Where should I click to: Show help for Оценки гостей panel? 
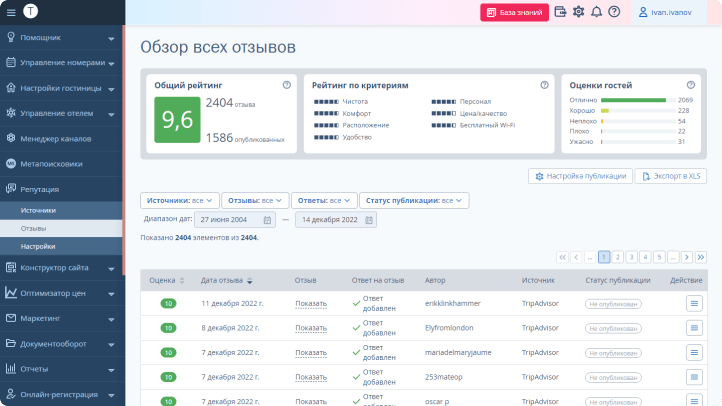coord(691,85)
